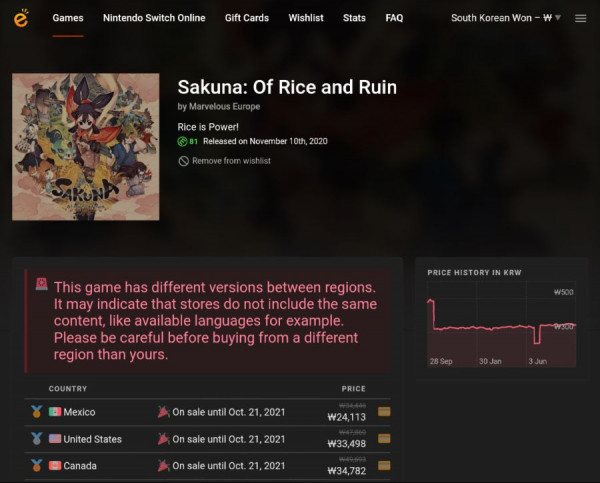600x483 pixels.
Task: Click the Marvelous Europe publisher link
Action: point(225,106)
